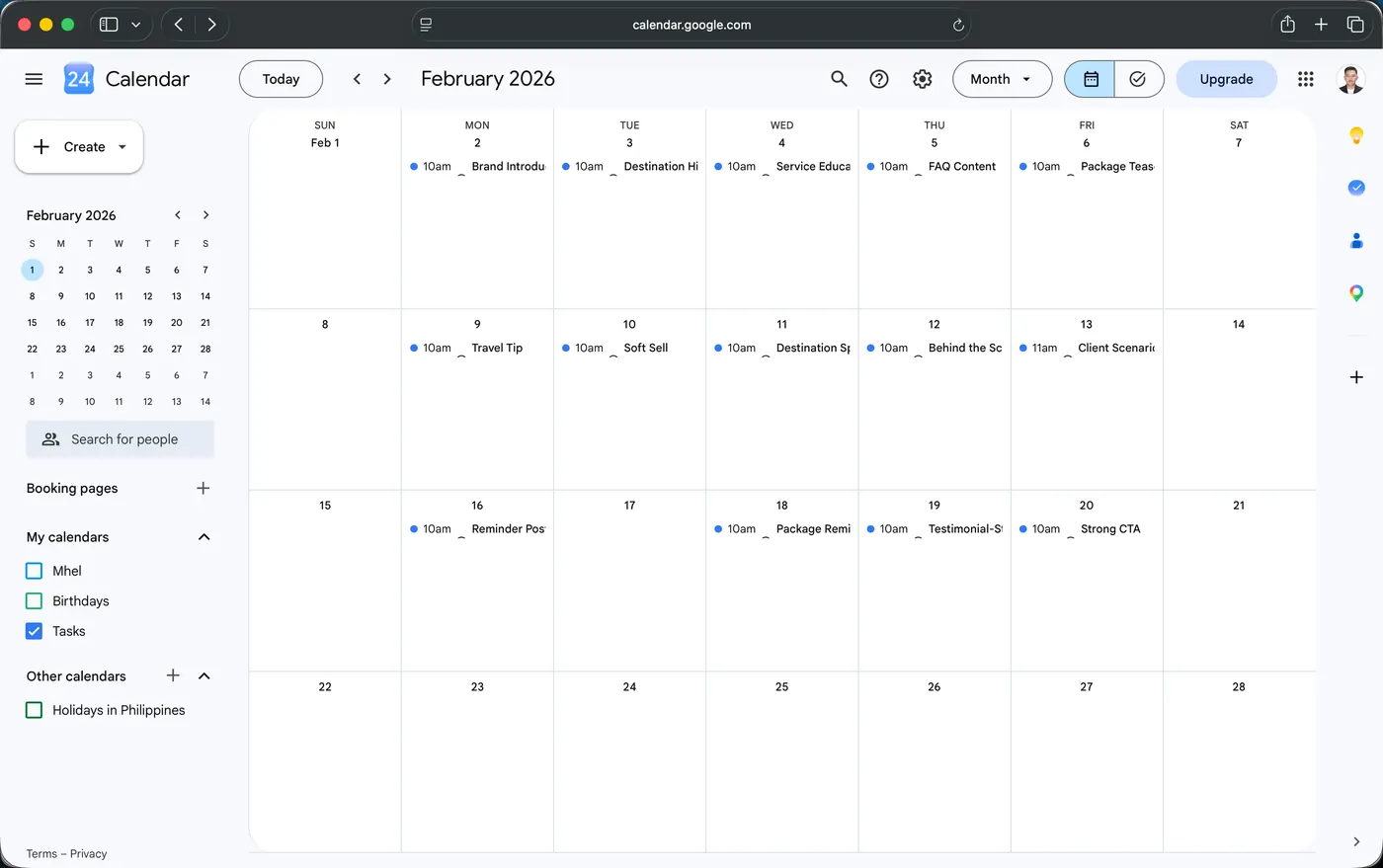This screenshot has height=868, width=1383.
Task: Reload the page in the browser address bar
Action: click(958, 25)
